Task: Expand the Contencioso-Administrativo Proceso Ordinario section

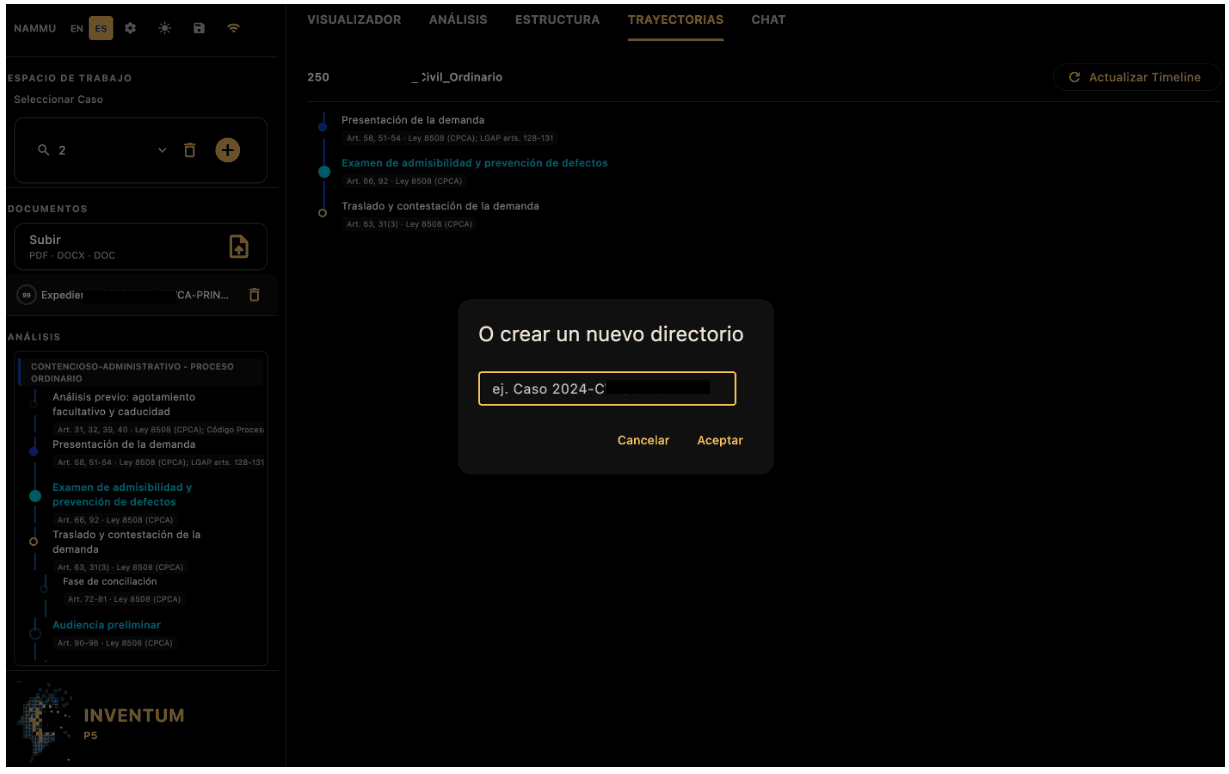Action: 141,372
